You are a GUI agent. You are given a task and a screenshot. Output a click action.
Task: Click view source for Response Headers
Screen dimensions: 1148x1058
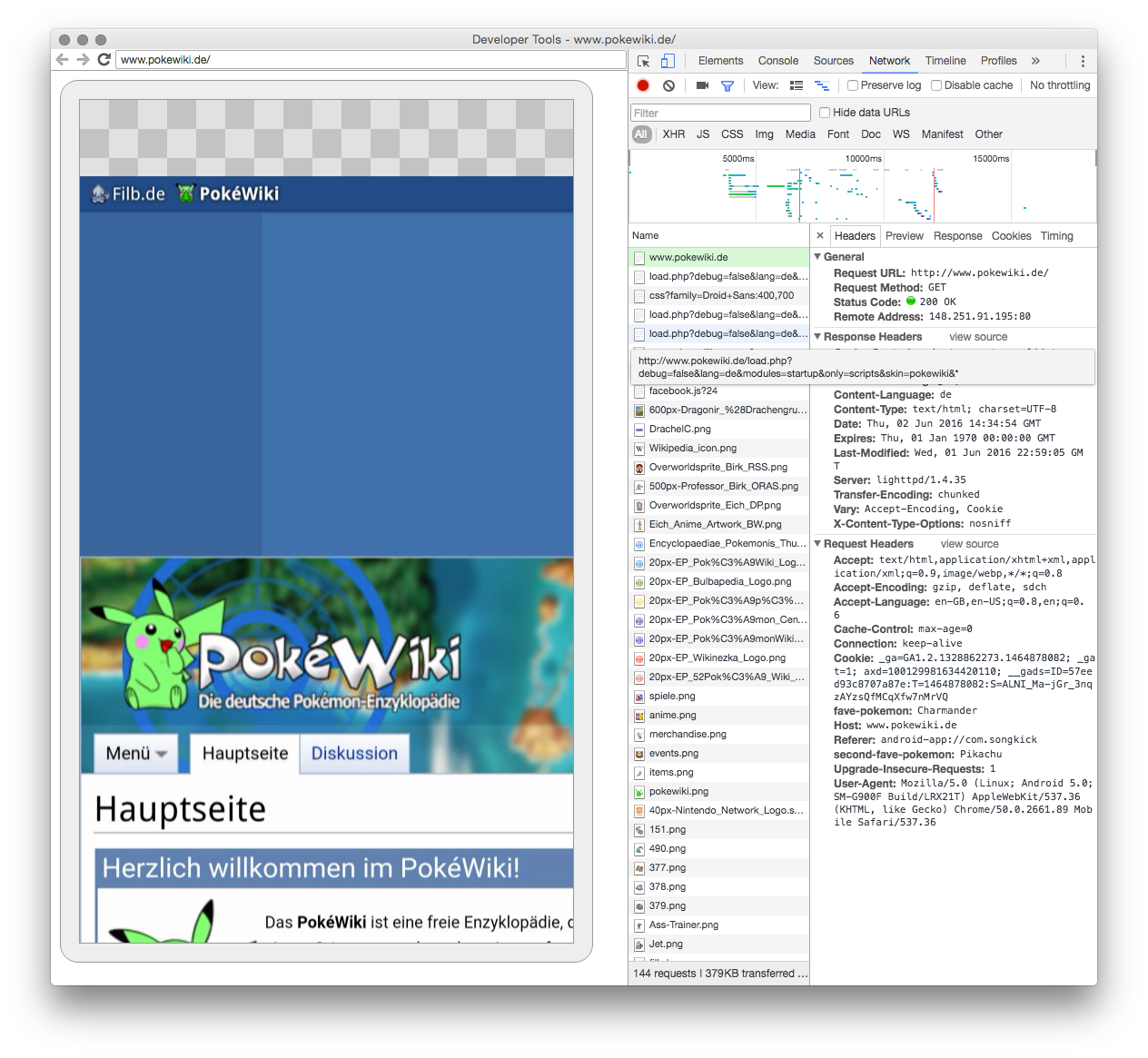tap(978, 337)
